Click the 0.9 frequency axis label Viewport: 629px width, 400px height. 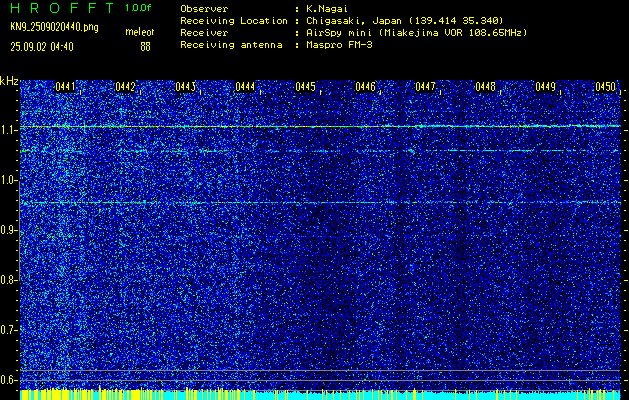point(7,230)
